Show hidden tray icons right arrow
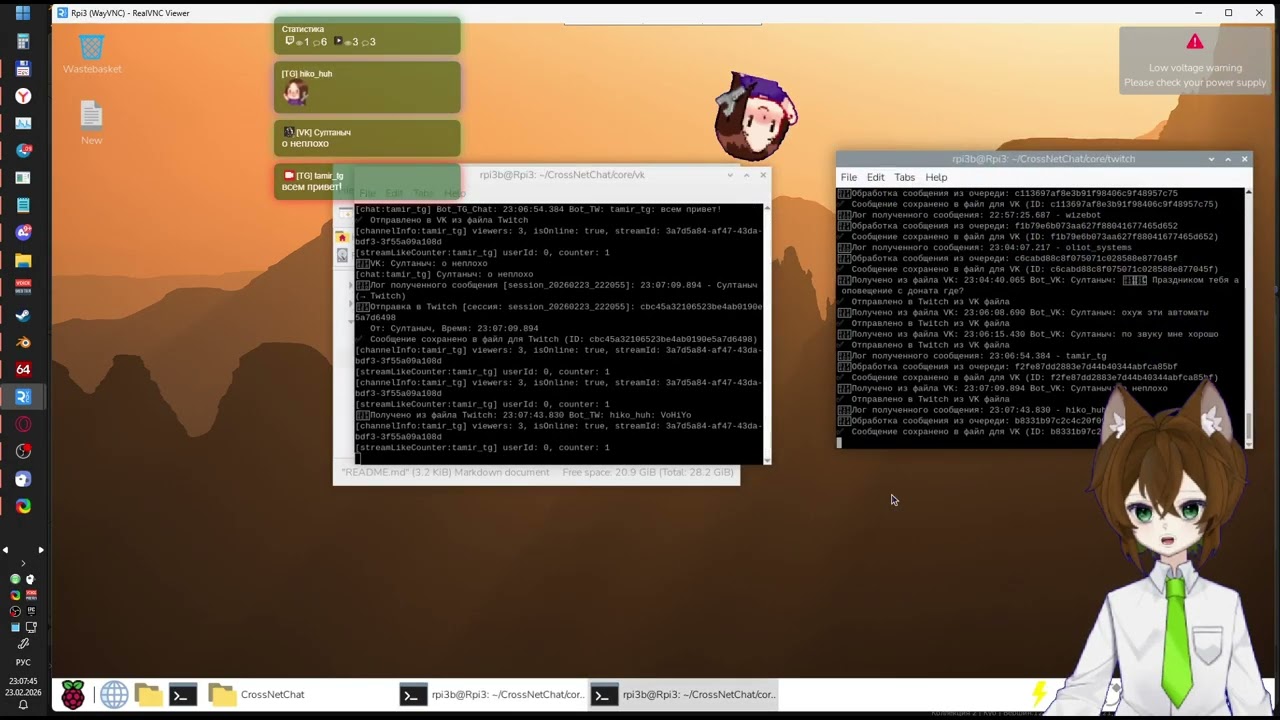The image size is (1280, 720). [x=40, y=550]
